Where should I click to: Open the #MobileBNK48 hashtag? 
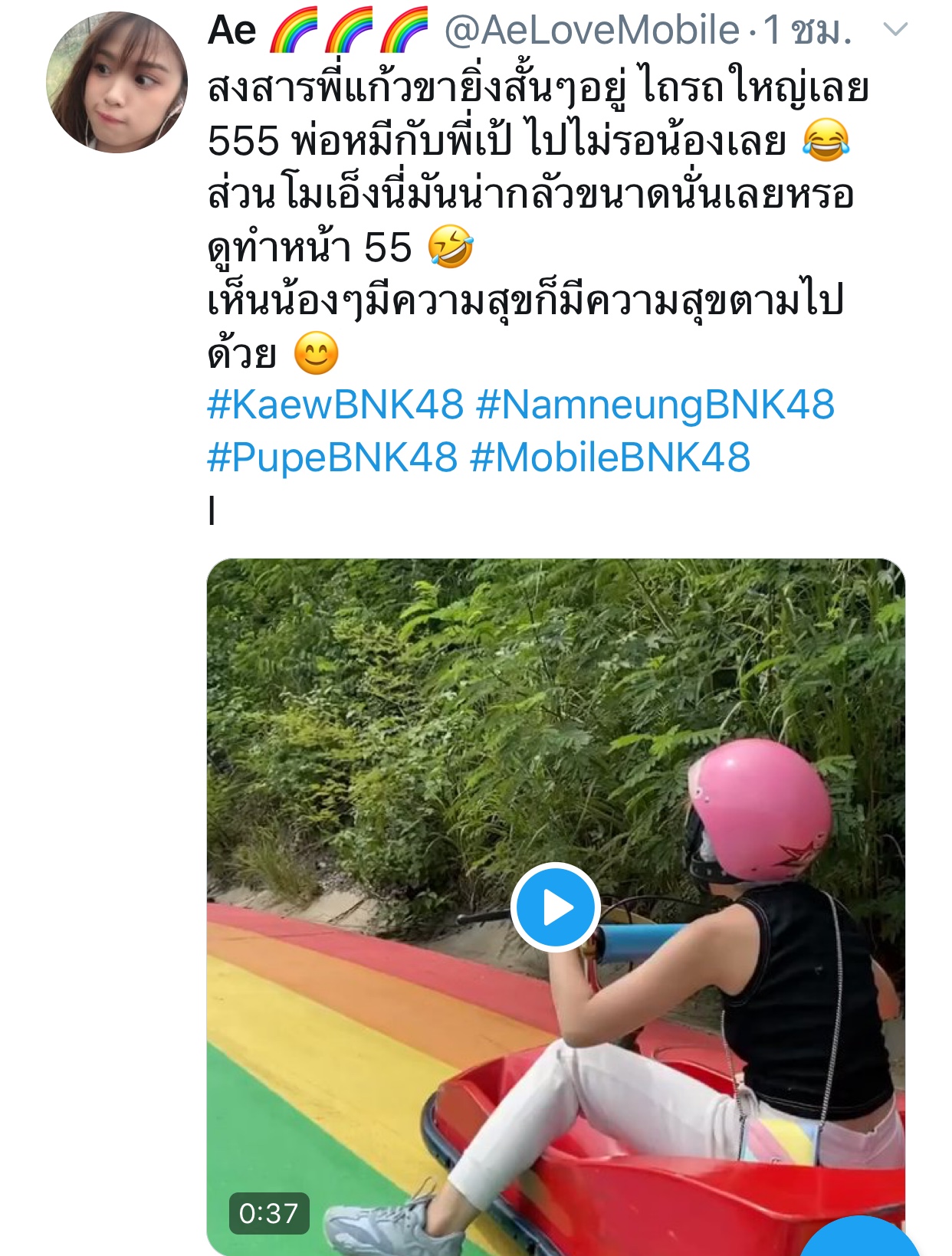(x=610, y=457)
